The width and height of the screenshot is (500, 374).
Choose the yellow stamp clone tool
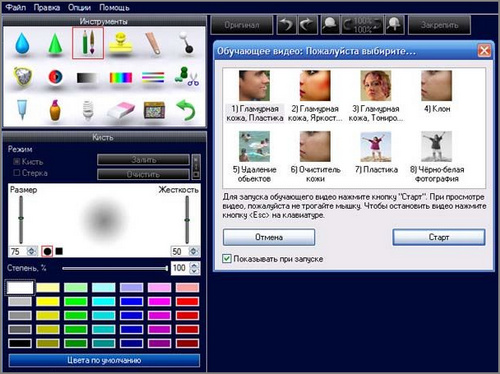click(x=121, y=43)
